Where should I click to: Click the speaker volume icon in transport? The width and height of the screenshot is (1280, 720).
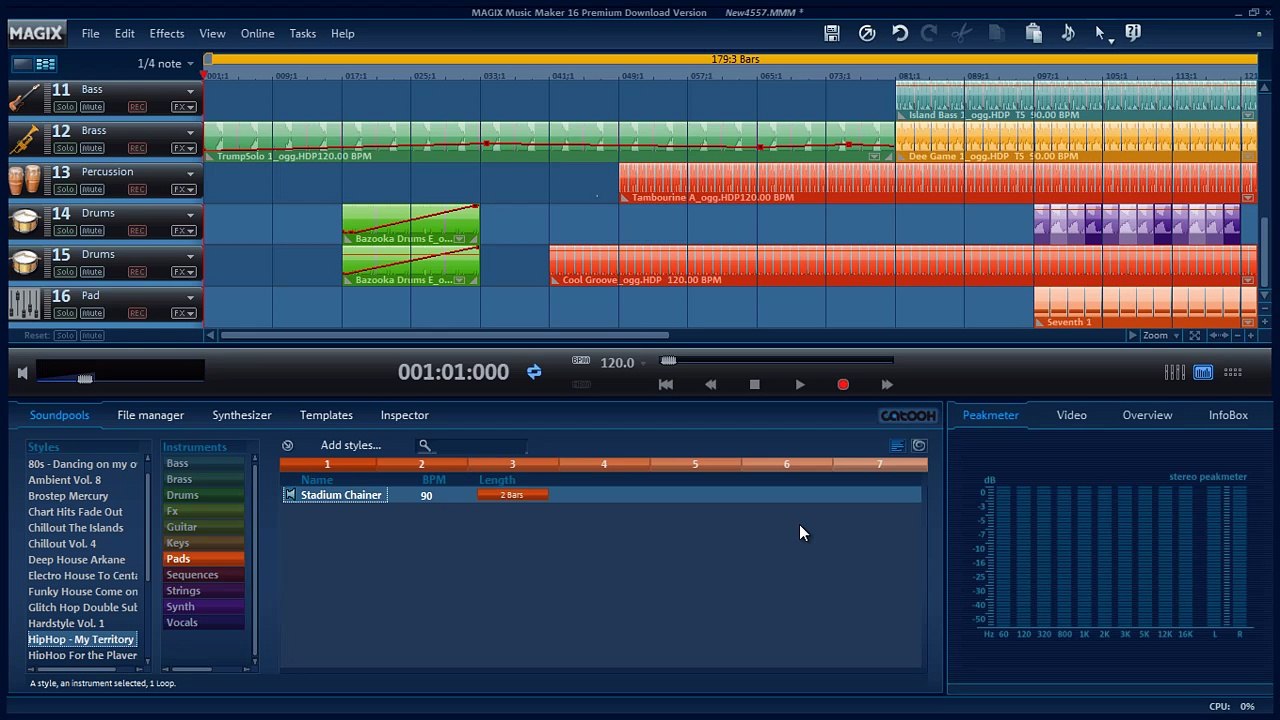pyautogui.click(x=22, y=373)
